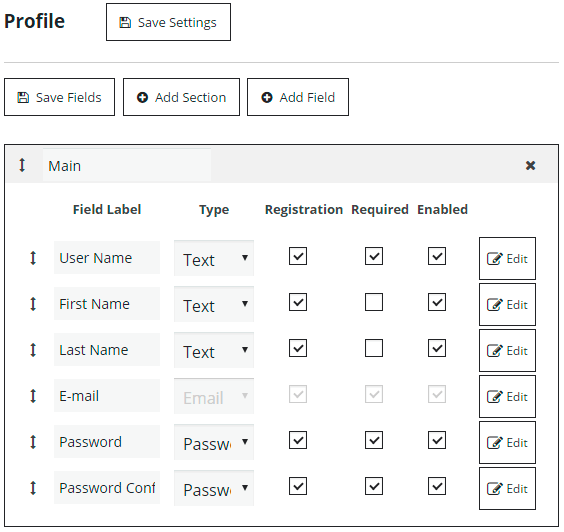This screenshot has height=532, width=564.
Task: Click Edit for the First Name field
Action: point(507,305)
